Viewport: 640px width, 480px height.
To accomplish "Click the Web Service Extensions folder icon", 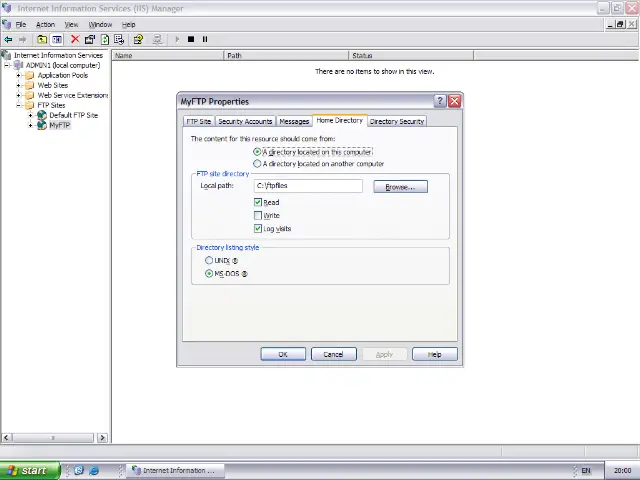I will coord(29,95).
